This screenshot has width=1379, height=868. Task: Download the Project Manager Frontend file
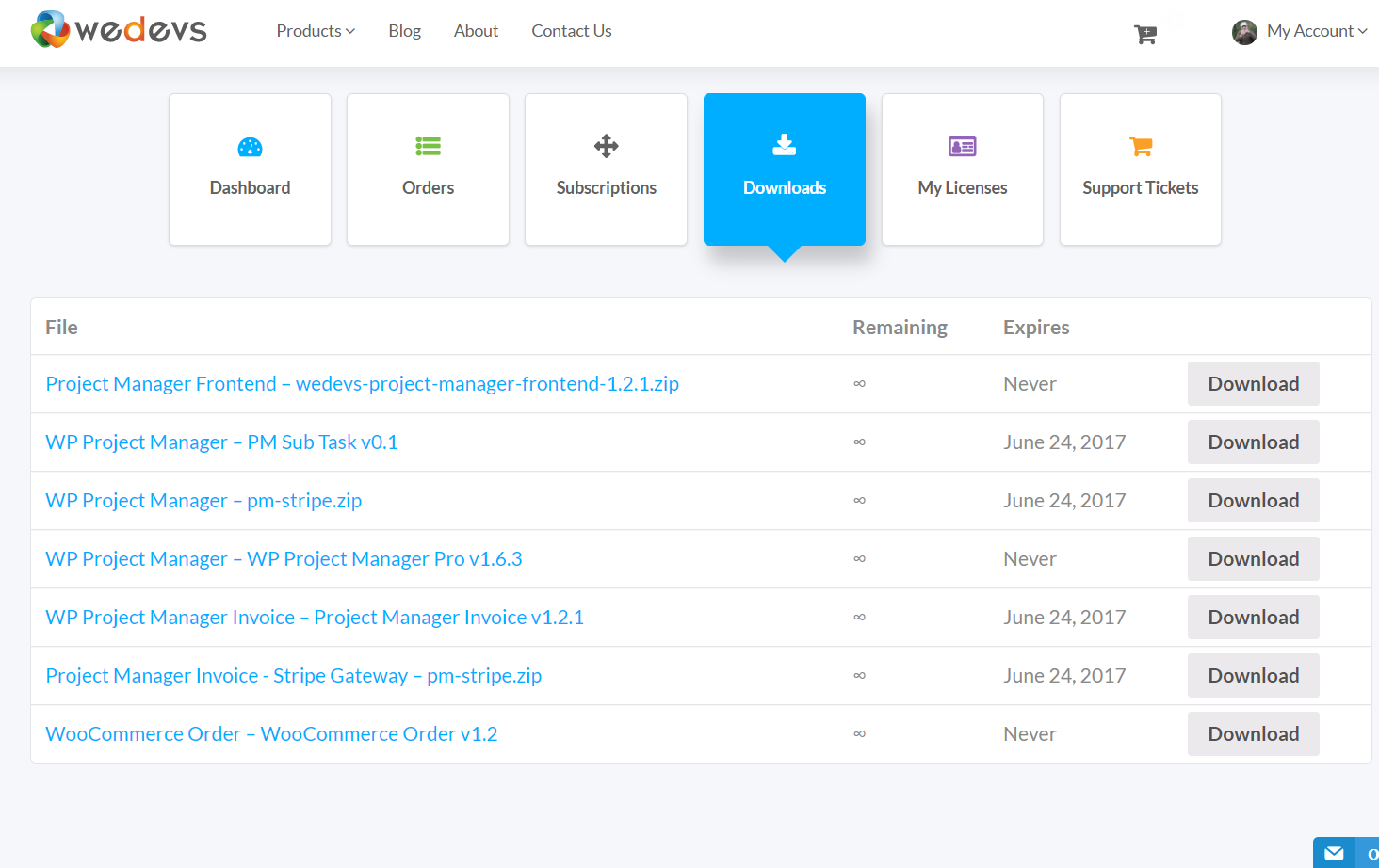[1254, 384]
